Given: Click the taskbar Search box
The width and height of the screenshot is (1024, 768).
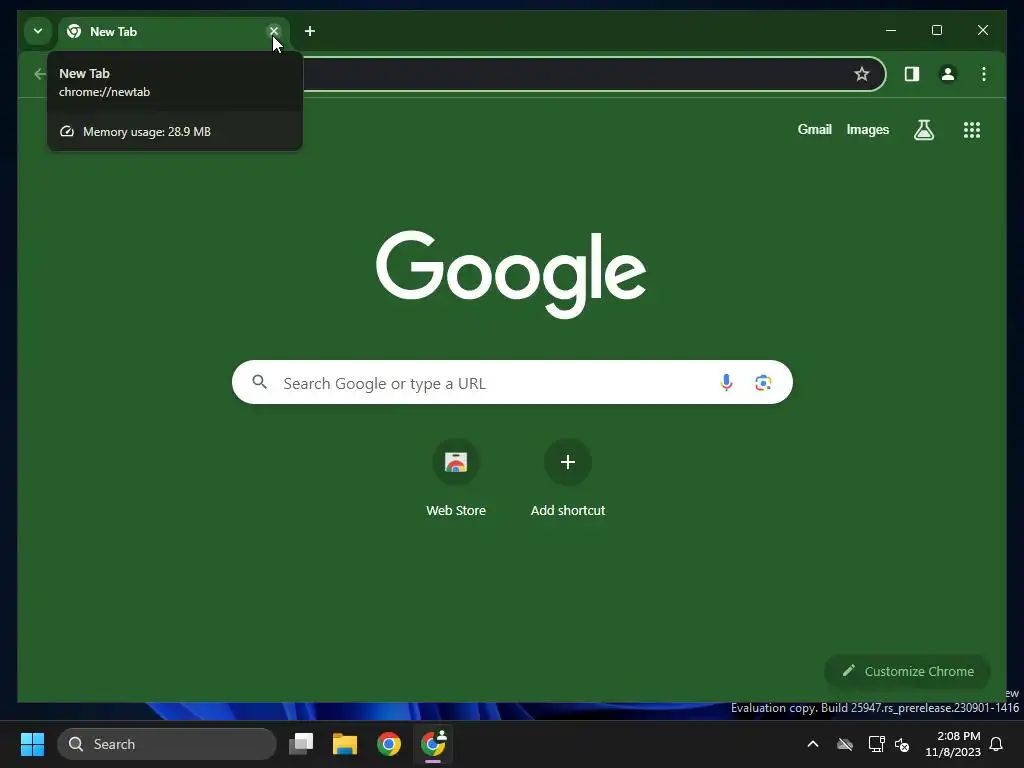Looking at the screenshot, I should pos(167,744).
